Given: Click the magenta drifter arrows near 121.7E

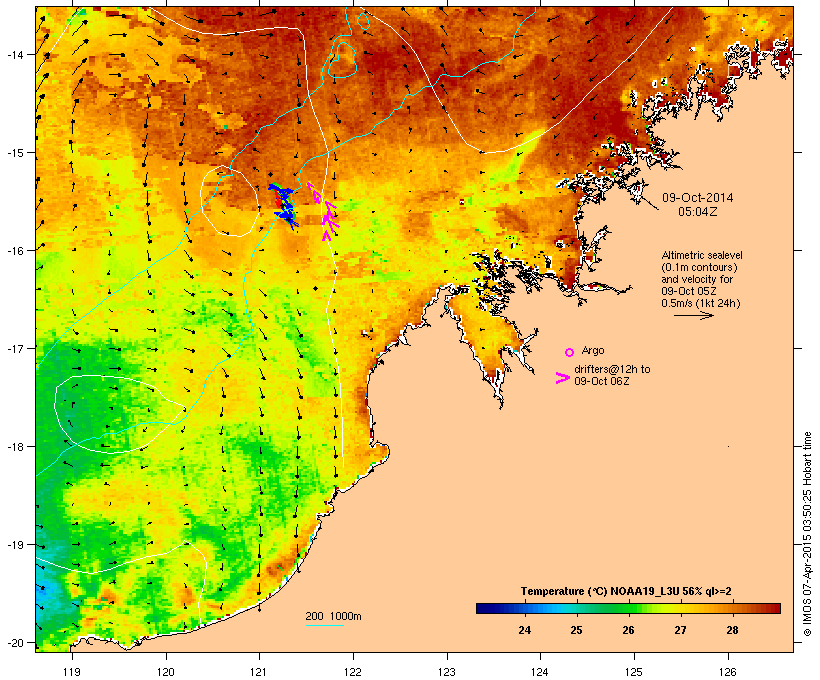Looking at the screenshot, I should (324, 212).
